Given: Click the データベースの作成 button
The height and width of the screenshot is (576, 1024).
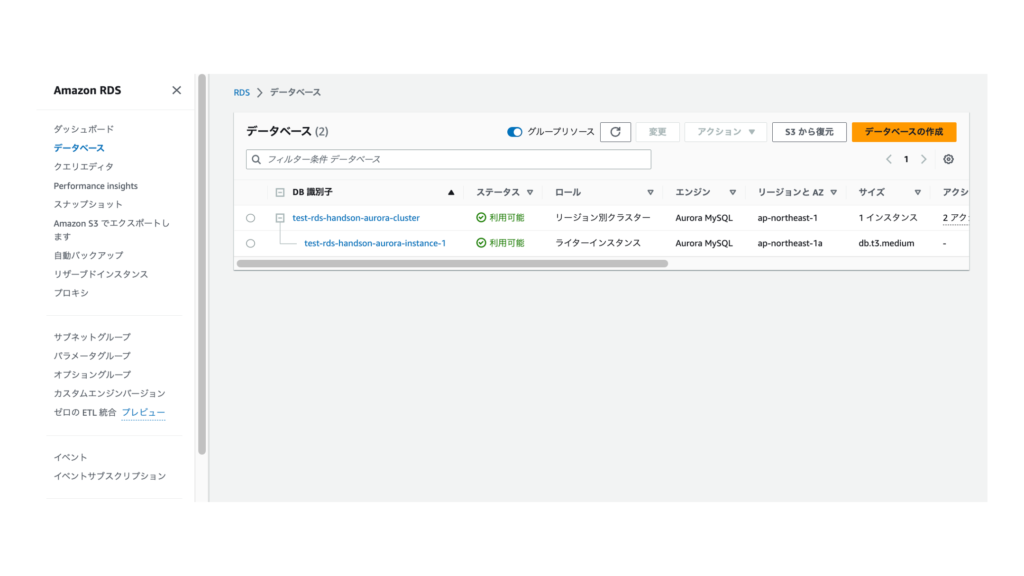Looking at the screenshot, I should pos(903,132).
